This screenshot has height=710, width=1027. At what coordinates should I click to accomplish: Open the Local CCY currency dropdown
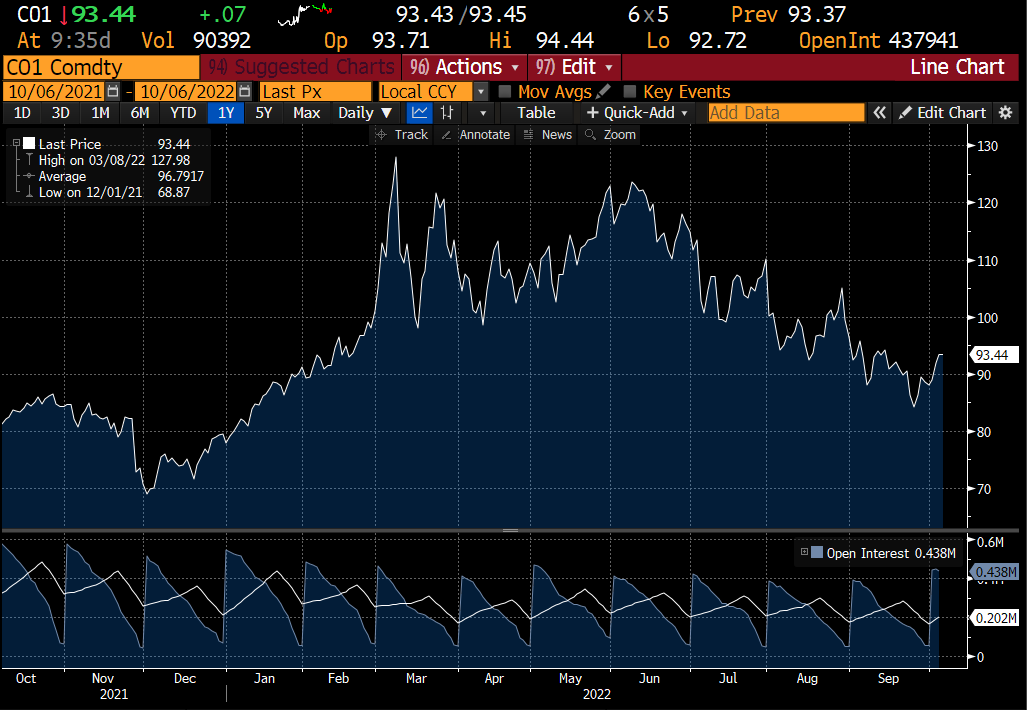click(479, 90)
